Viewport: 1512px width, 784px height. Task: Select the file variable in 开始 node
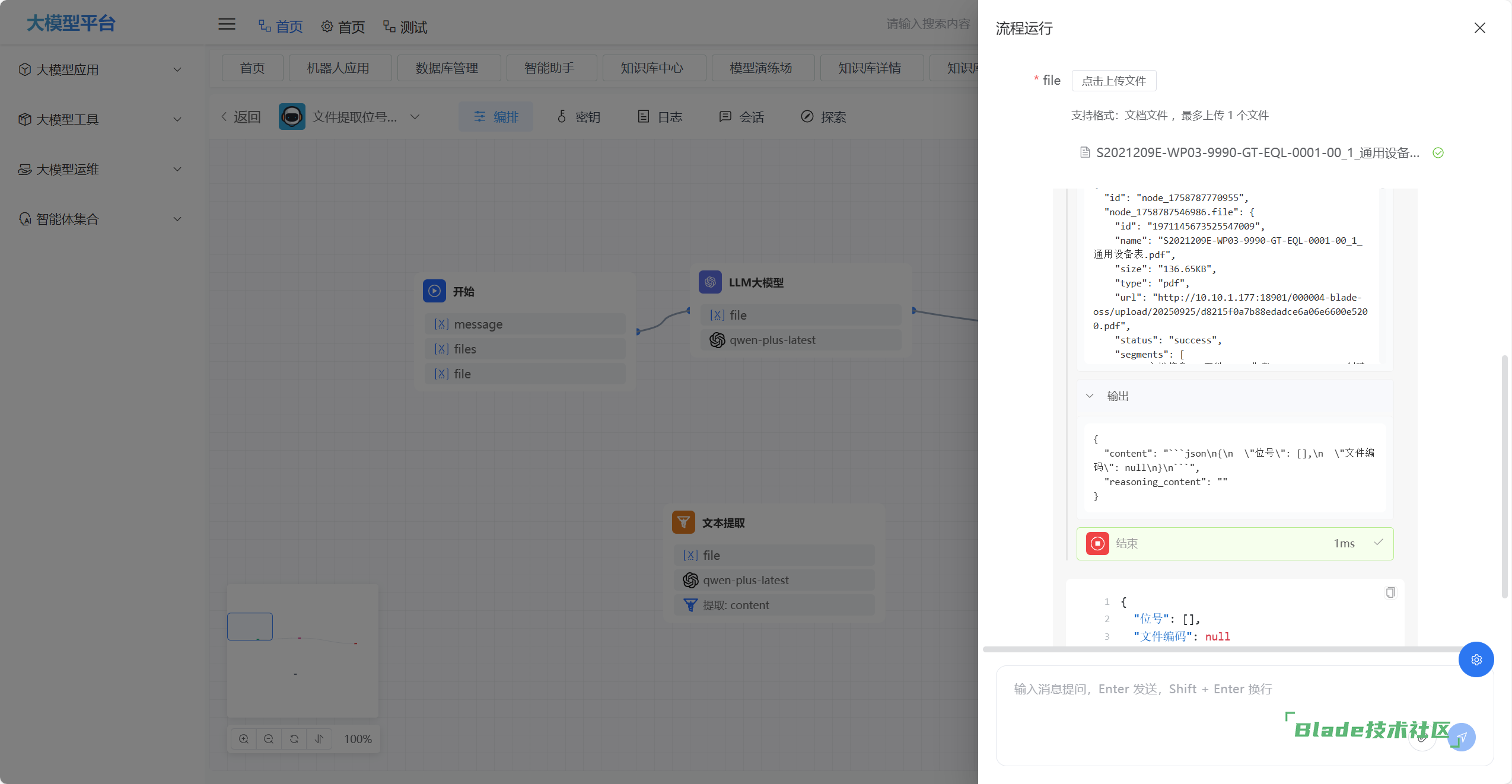tap(525, 374)
